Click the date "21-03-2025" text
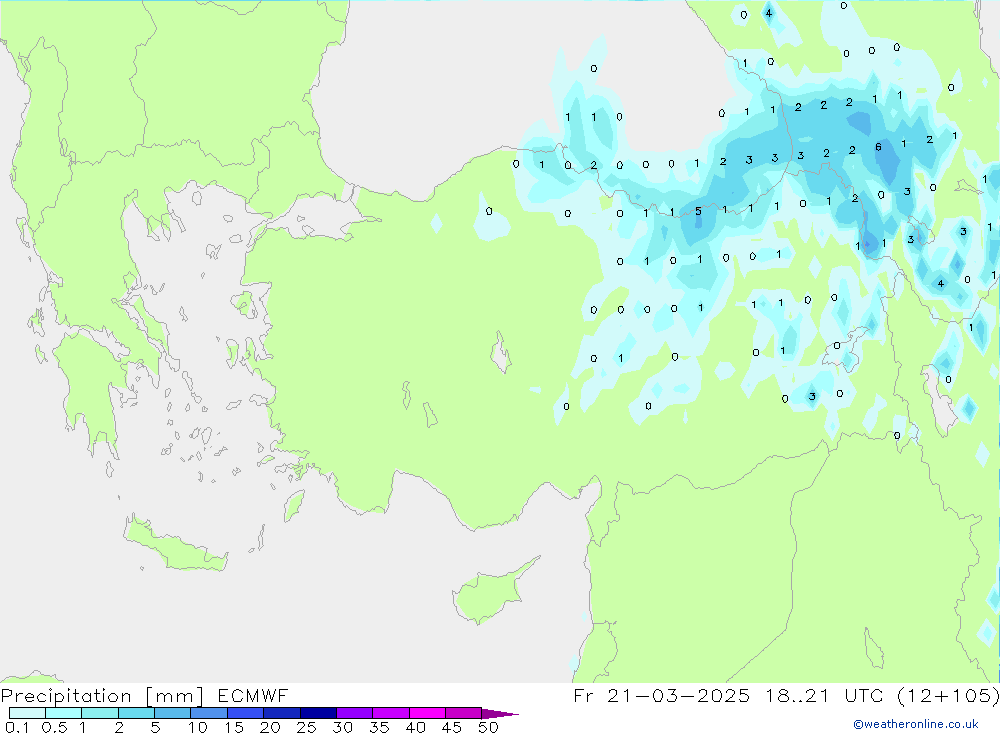This screenshot has width=1000, height=733. (x=678, y=695)
